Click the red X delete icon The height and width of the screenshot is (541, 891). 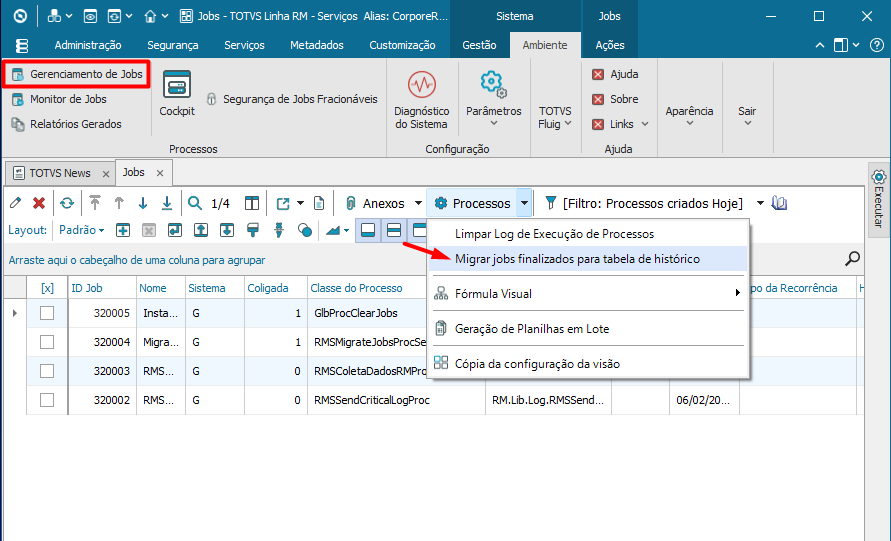39,203
